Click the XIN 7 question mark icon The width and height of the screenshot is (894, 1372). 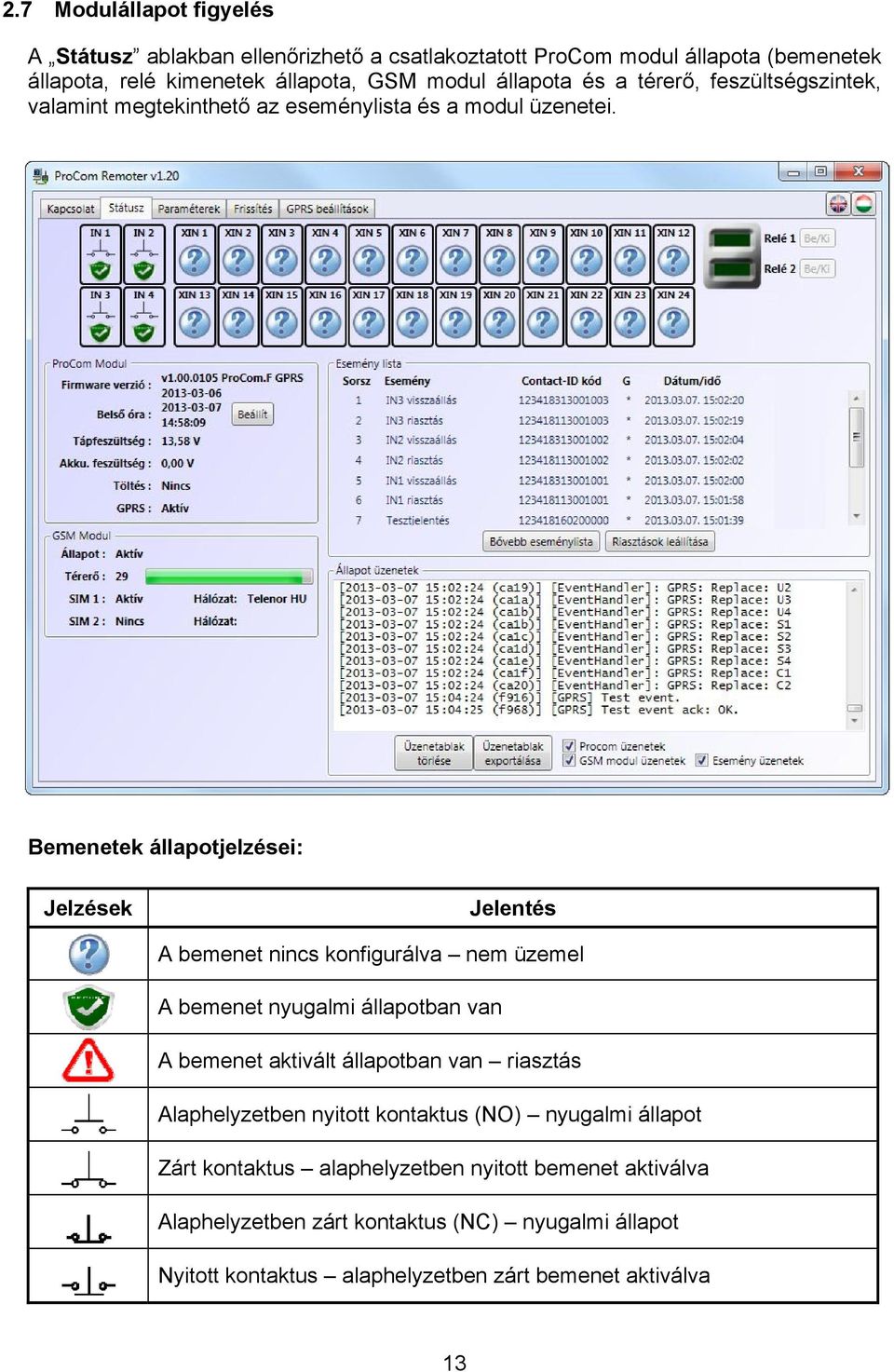tap(455, 254)
